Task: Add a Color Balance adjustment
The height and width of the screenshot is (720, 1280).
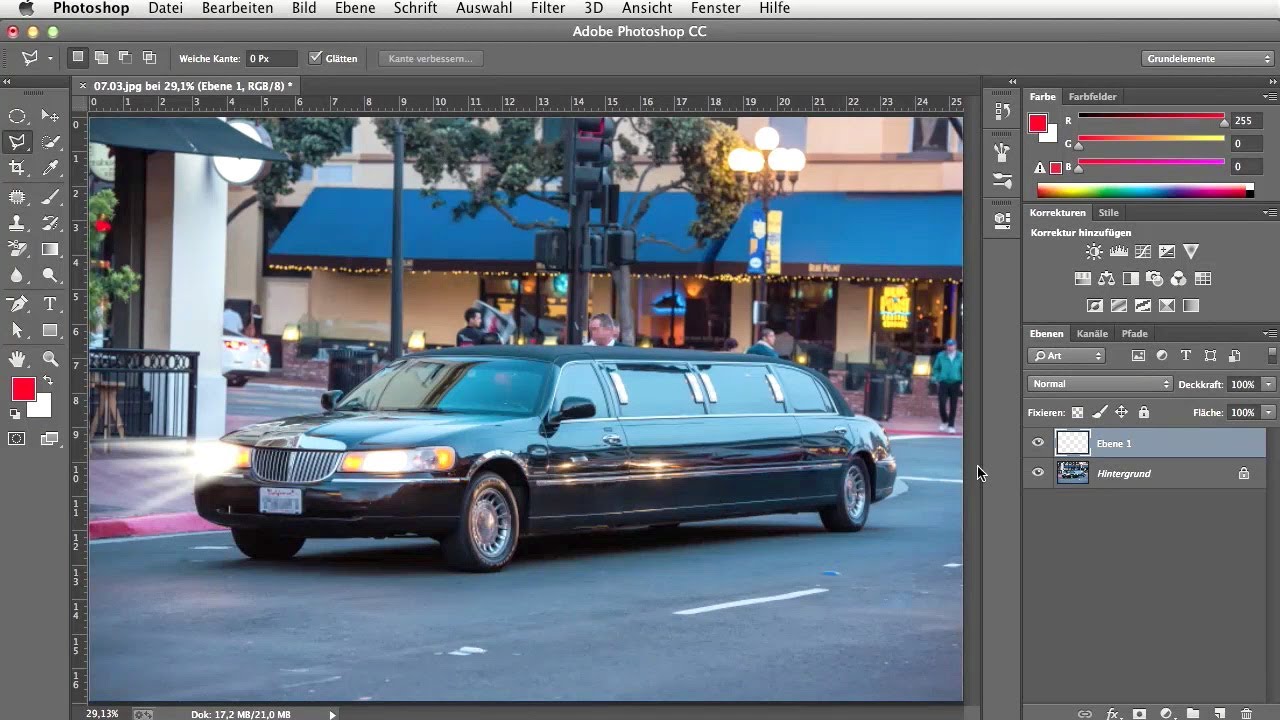Action: (1106, 279)
